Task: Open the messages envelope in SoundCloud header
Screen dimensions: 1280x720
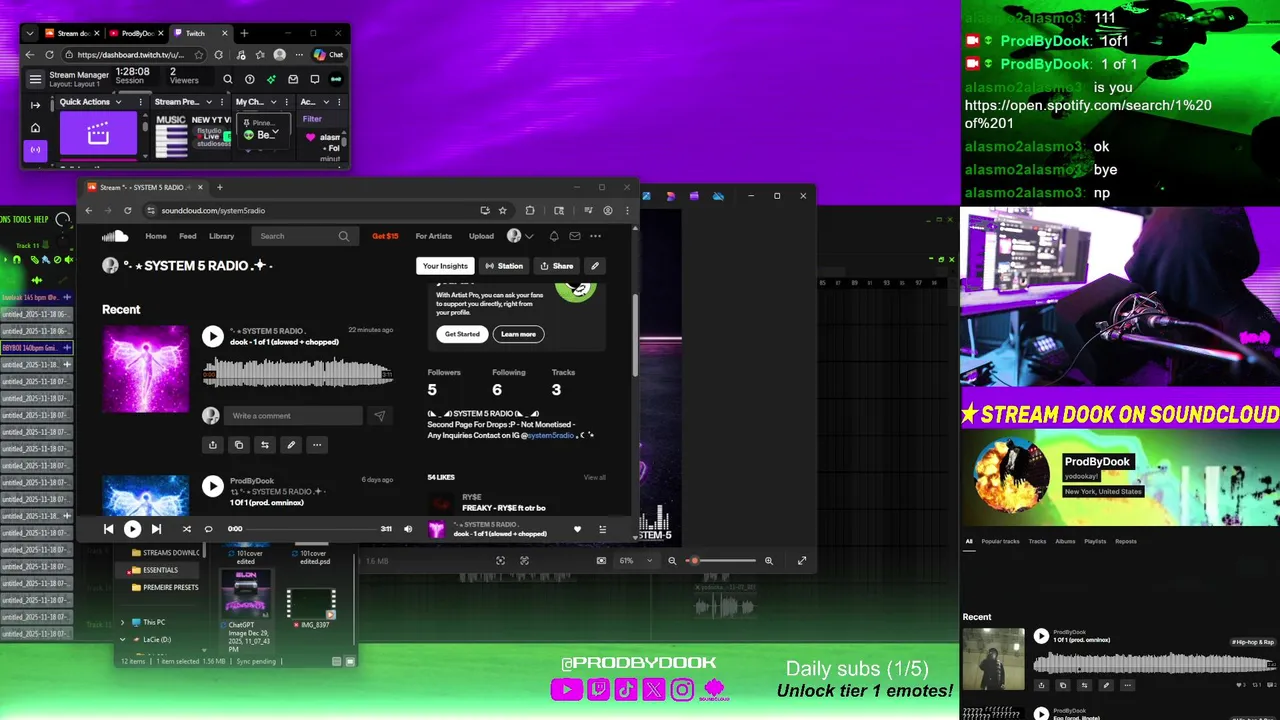Action: [x=575, y=236]
